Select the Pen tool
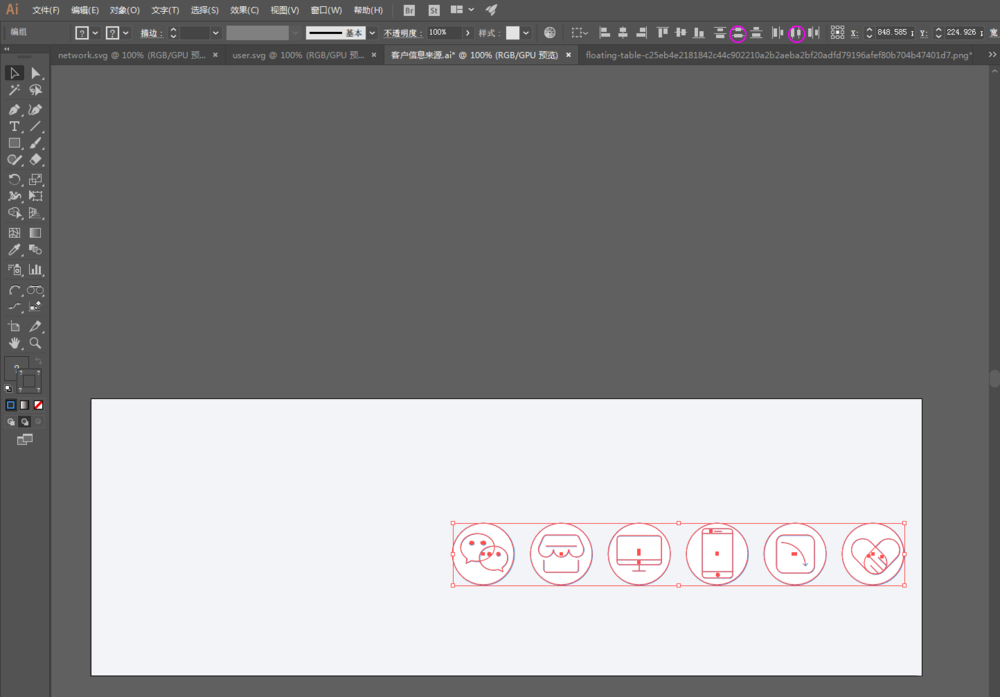1000x697 pixels. click(x=14, y=110)
